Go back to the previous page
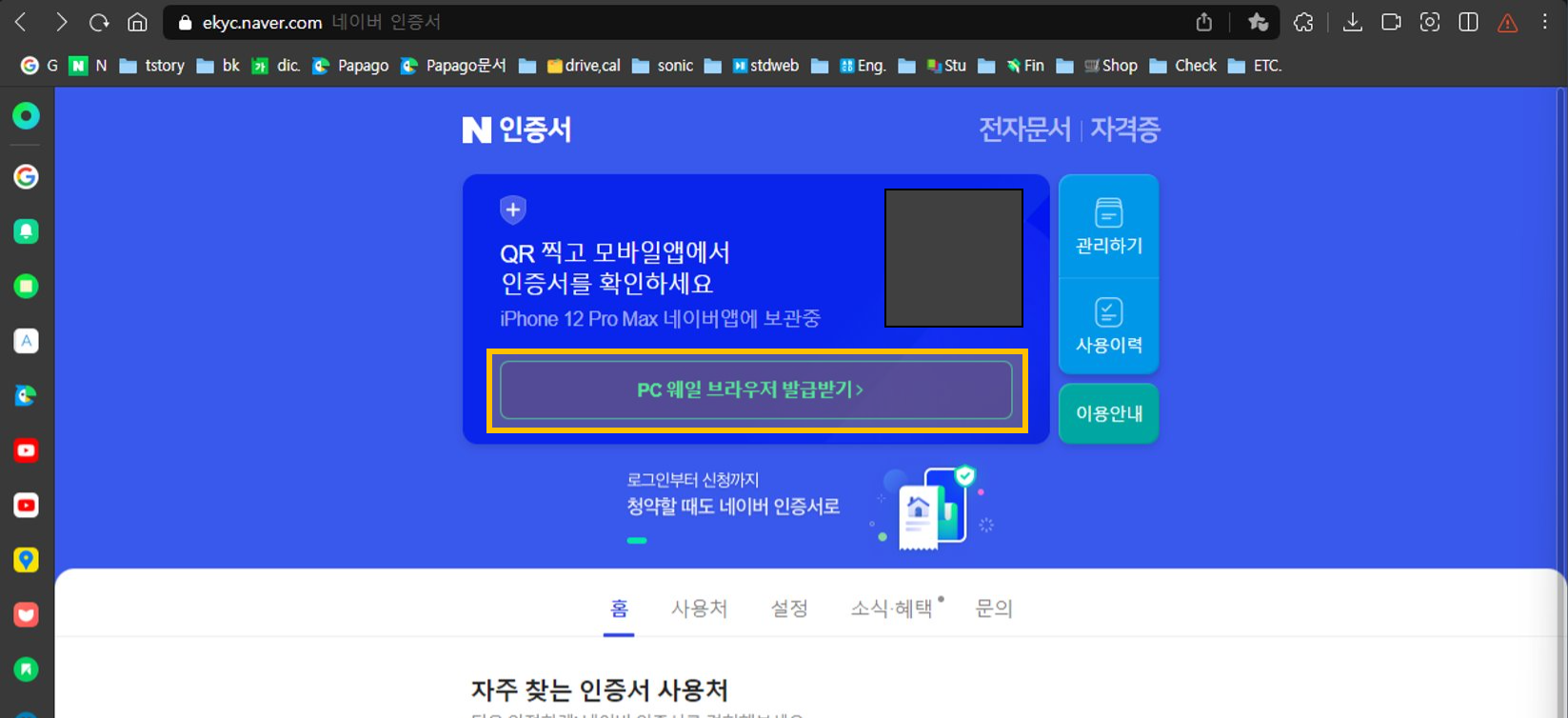The width and height of the screenshot is (1568, 718). click(21, 22)
